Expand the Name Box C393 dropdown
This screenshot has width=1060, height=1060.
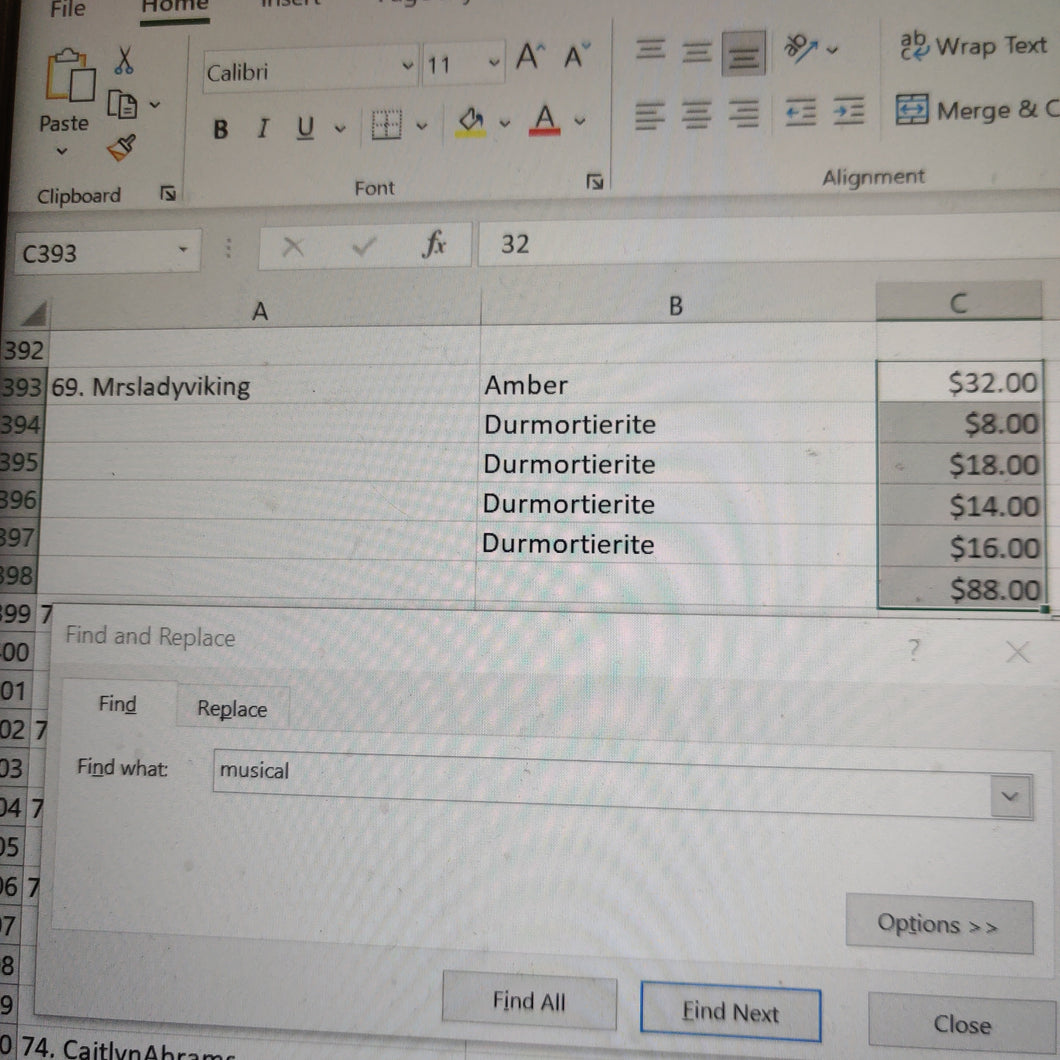[x=183, y=249]
